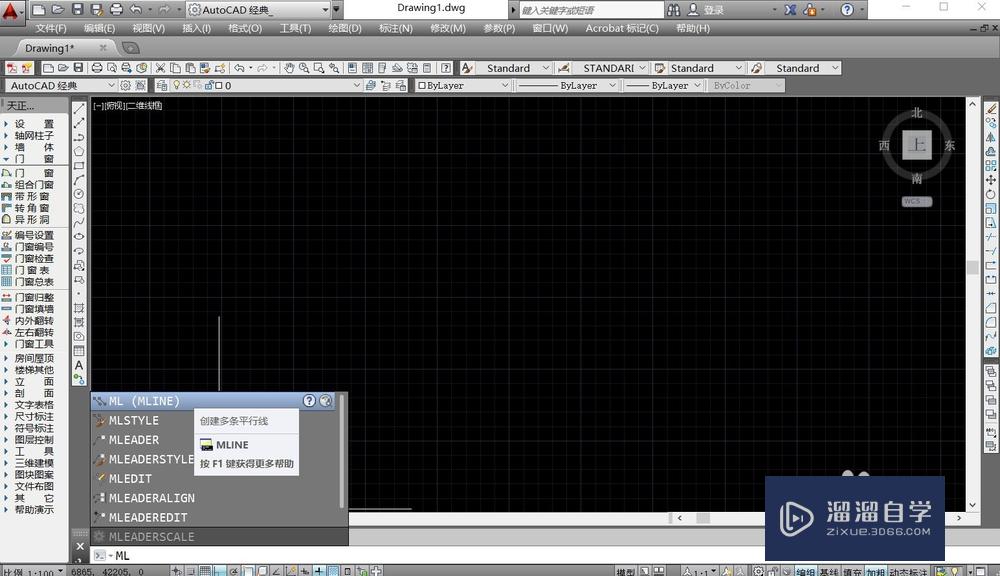Select the Line tool in the Draw toolbar
Image resolution: width=1000 pixels, height=576 pixels.
pyautogui.click(x=79, y=109)
